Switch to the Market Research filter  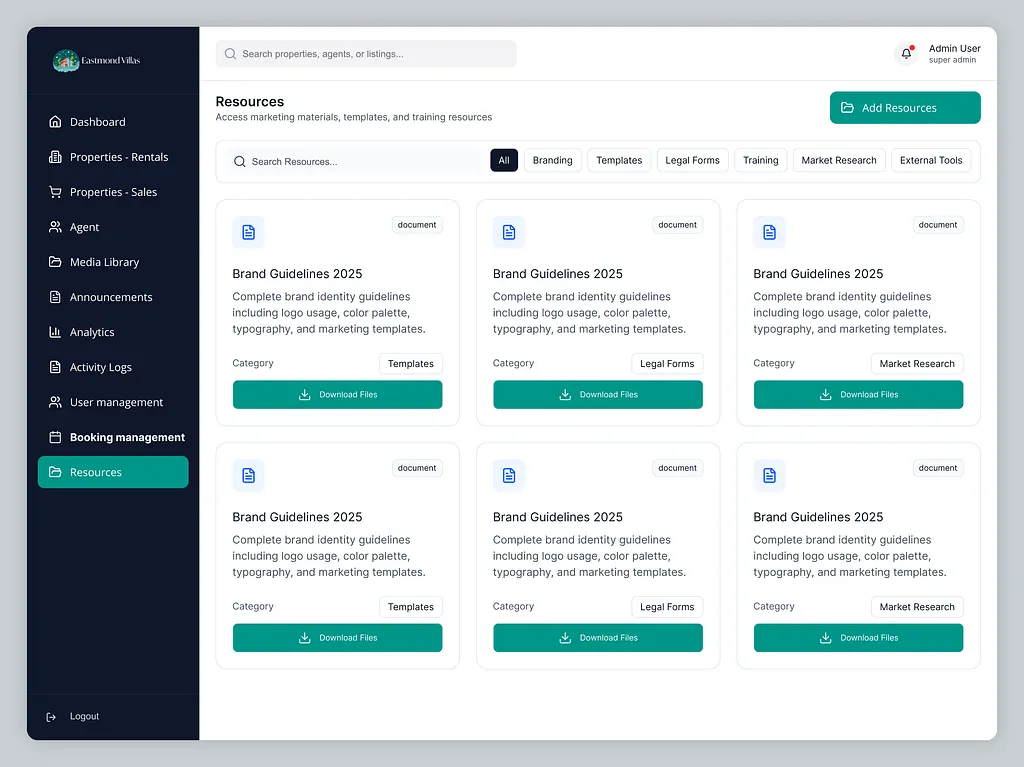click(x=838, y=160)
